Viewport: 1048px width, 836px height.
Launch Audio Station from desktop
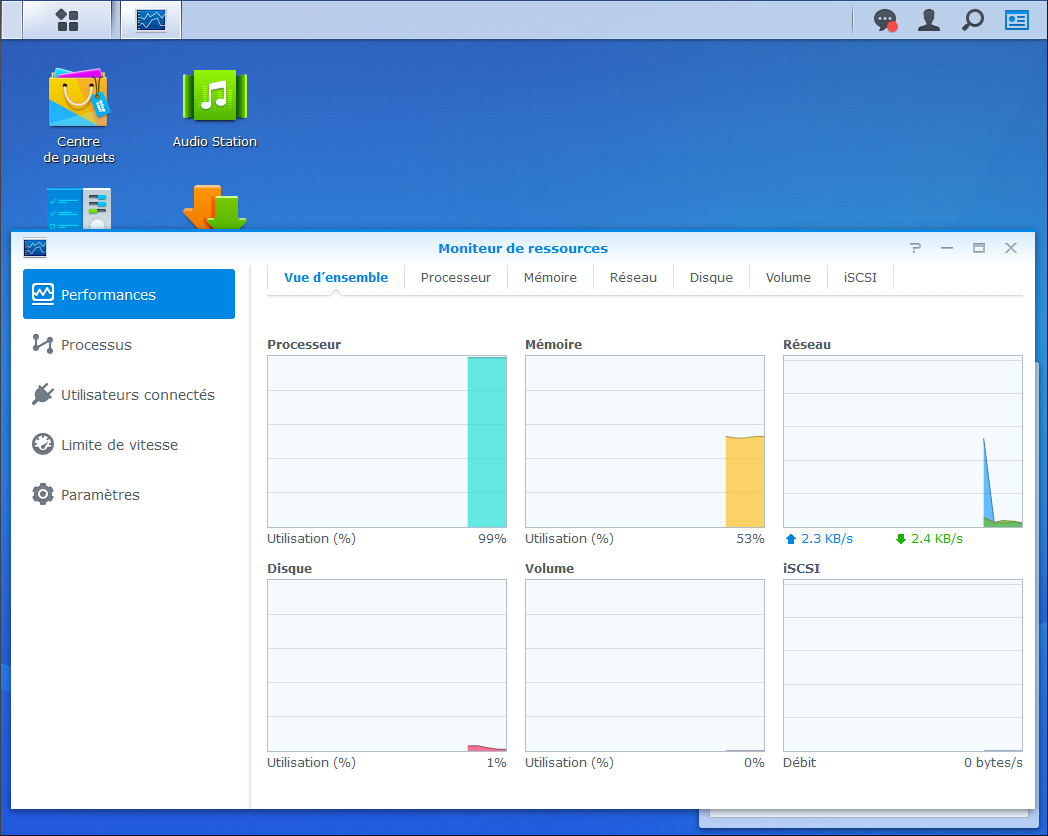[x=214, y=110]
